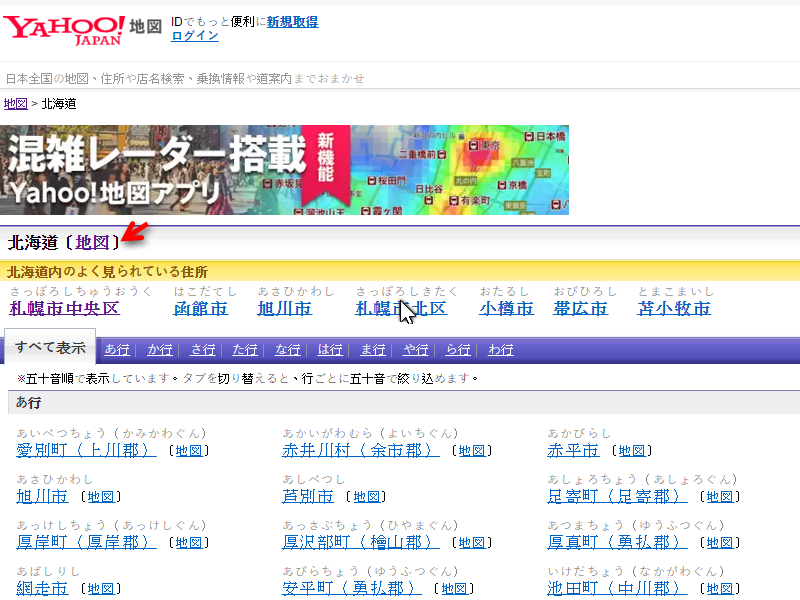The image size is (800, 600).
Task: View the 地図 map link for 網走市
Action: coord(101,588)
